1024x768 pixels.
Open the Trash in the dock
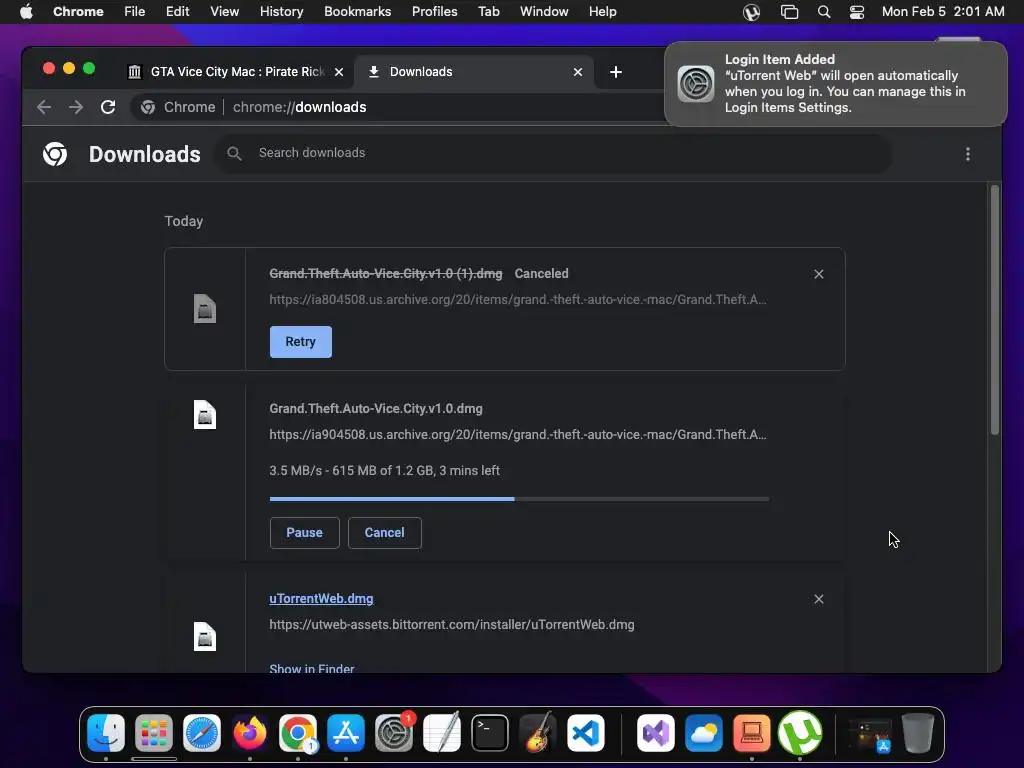click(x=918, y=733)
